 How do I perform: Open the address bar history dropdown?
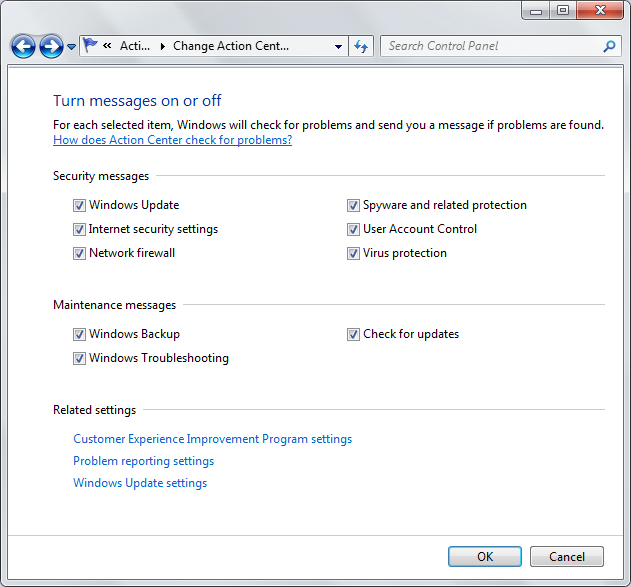tap(338, 47)
